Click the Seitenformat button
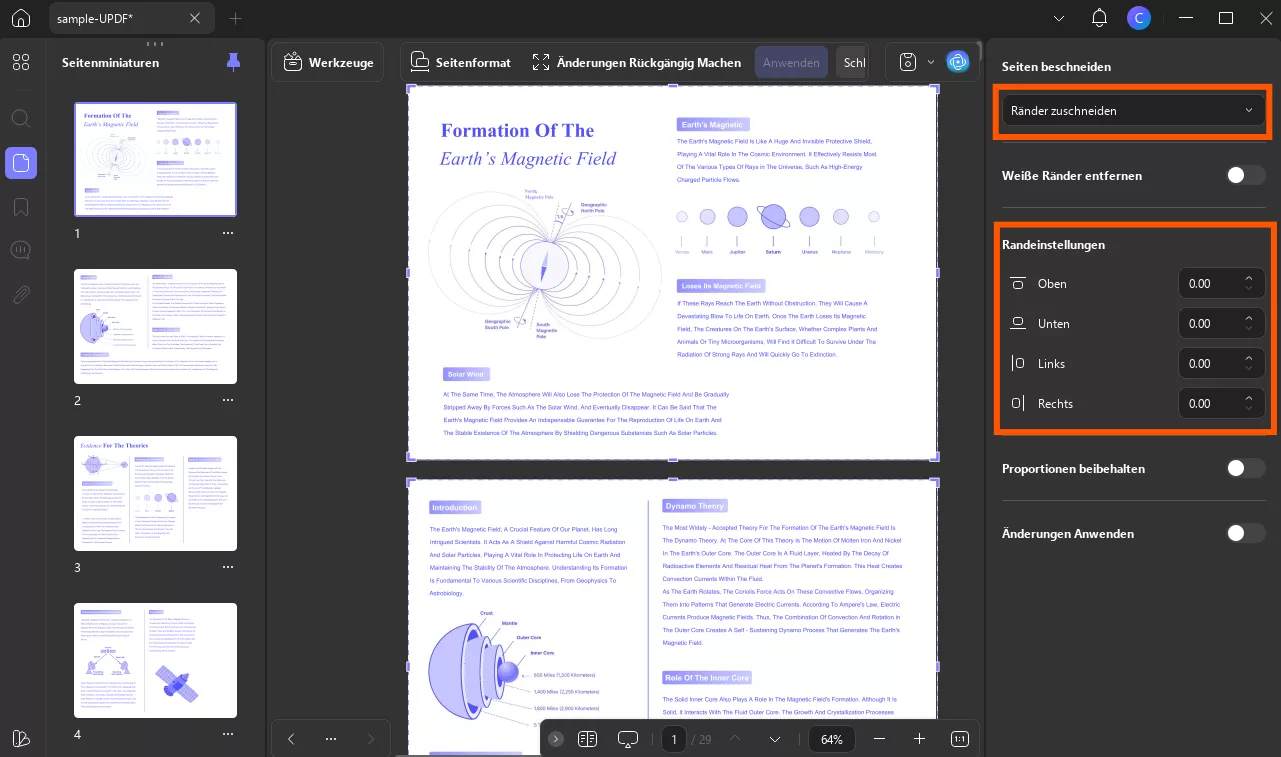Image resolution: width=1281 pixels, height=757 pixels. (460, 62)
